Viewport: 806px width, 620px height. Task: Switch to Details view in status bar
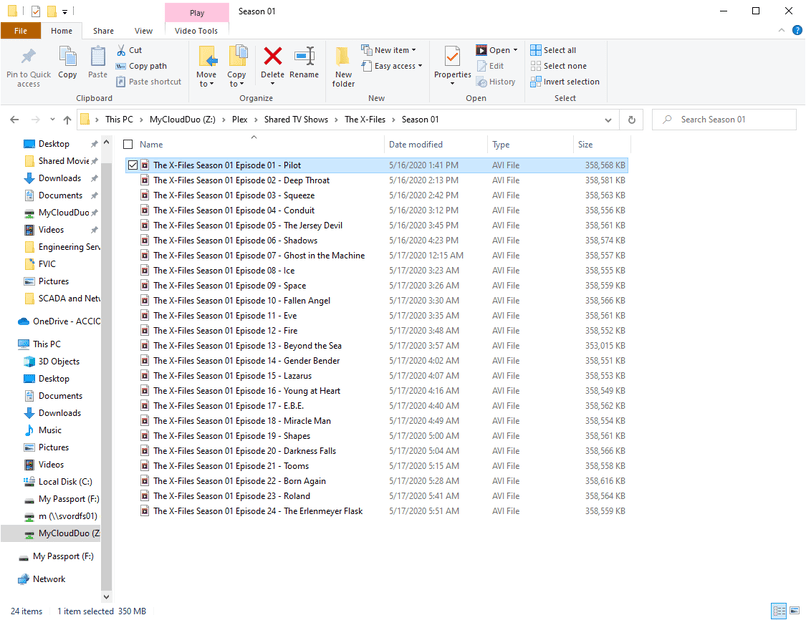coord(779,611)
